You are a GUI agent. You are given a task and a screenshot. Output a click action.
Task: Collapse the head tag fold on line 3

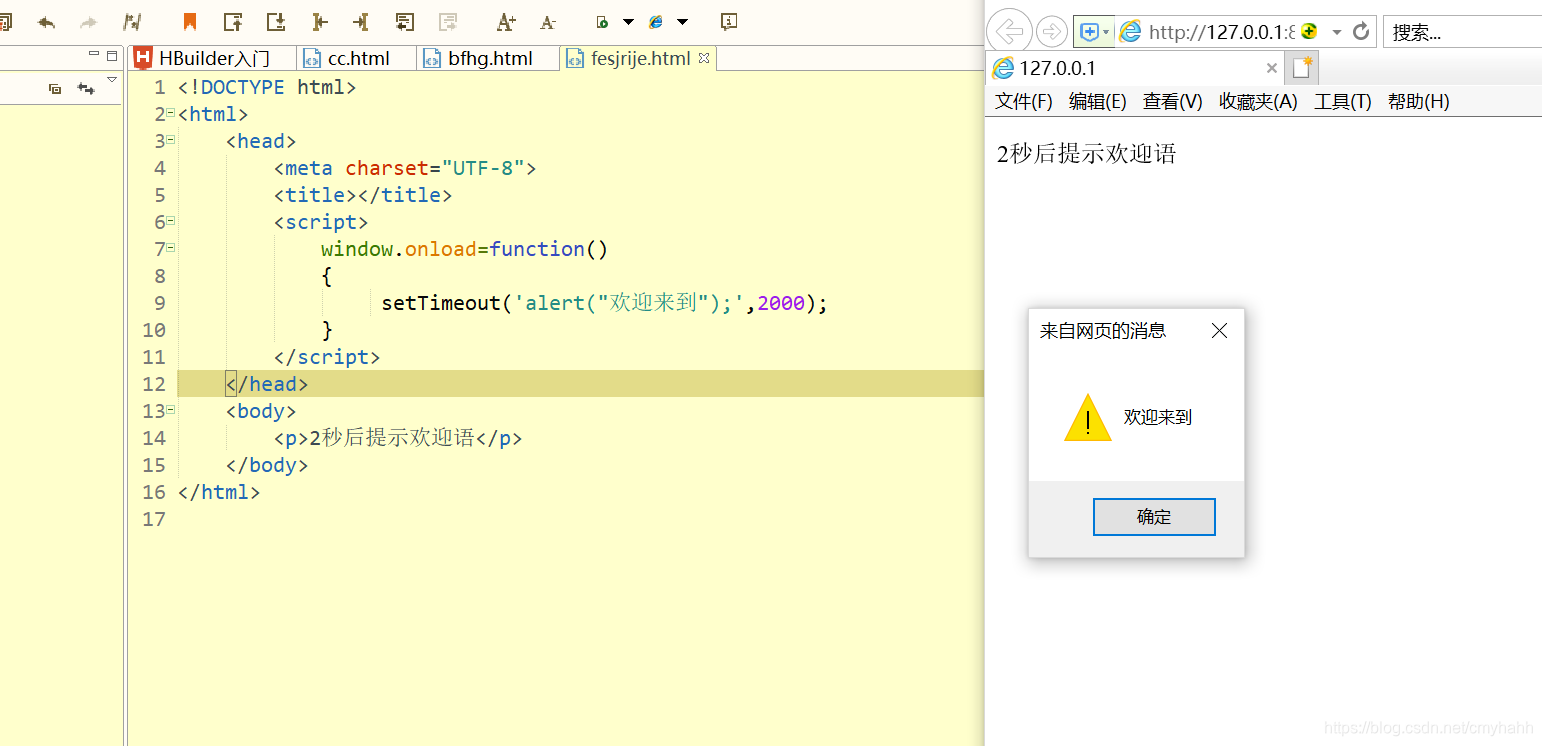click(170, 140)
